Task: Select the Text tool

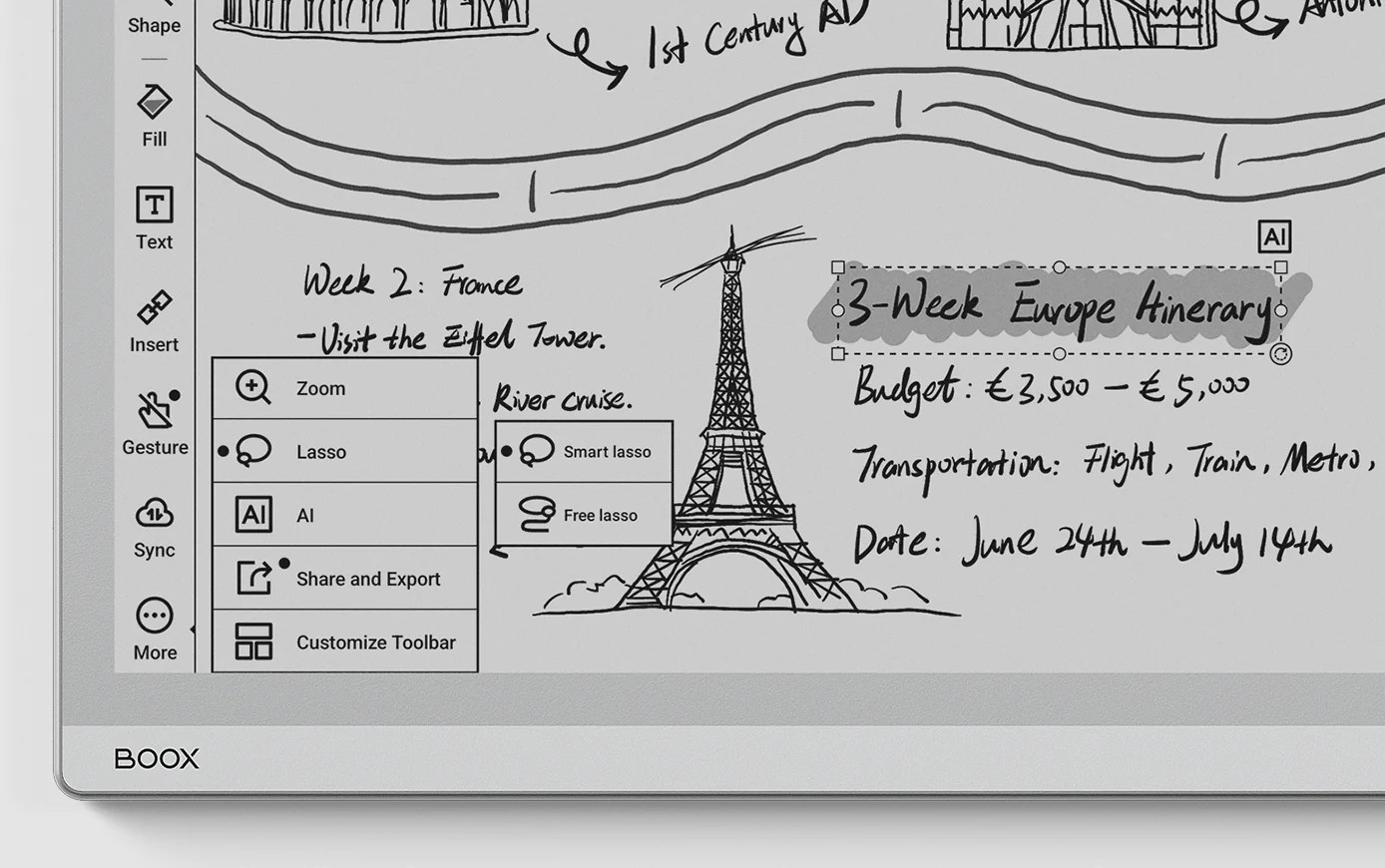Action: pos(154,217)
